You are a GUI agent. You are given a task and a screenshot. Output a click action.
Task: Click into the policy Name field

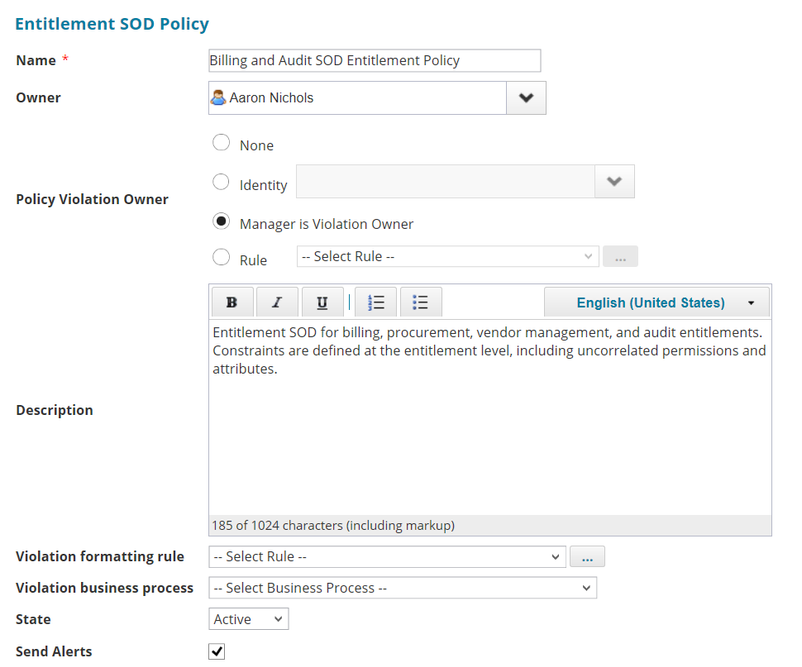click(x=374, y=60)
